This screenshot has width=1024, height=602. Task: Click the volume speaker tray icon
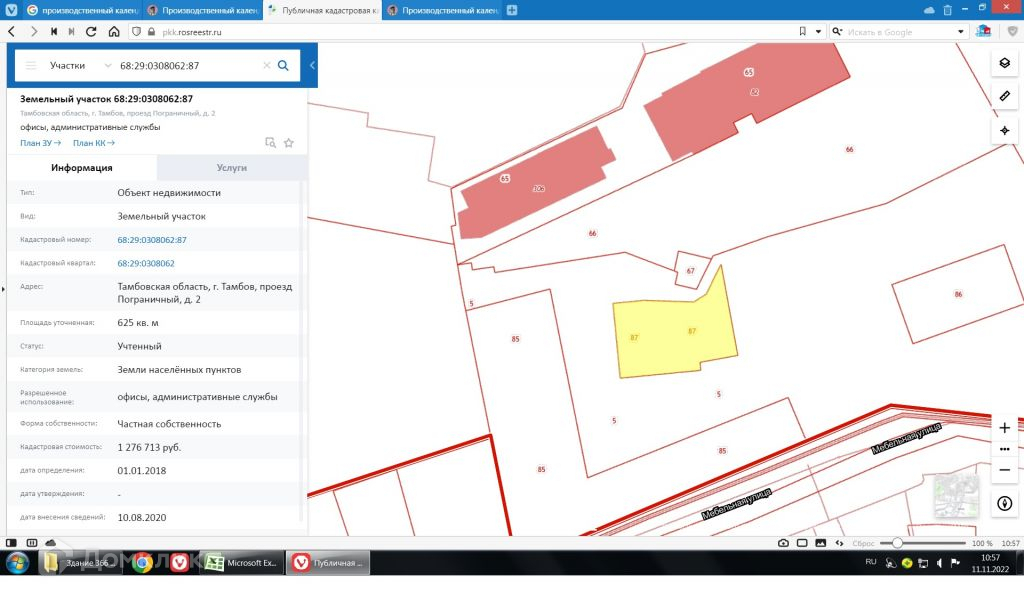[x=939, y=563]
